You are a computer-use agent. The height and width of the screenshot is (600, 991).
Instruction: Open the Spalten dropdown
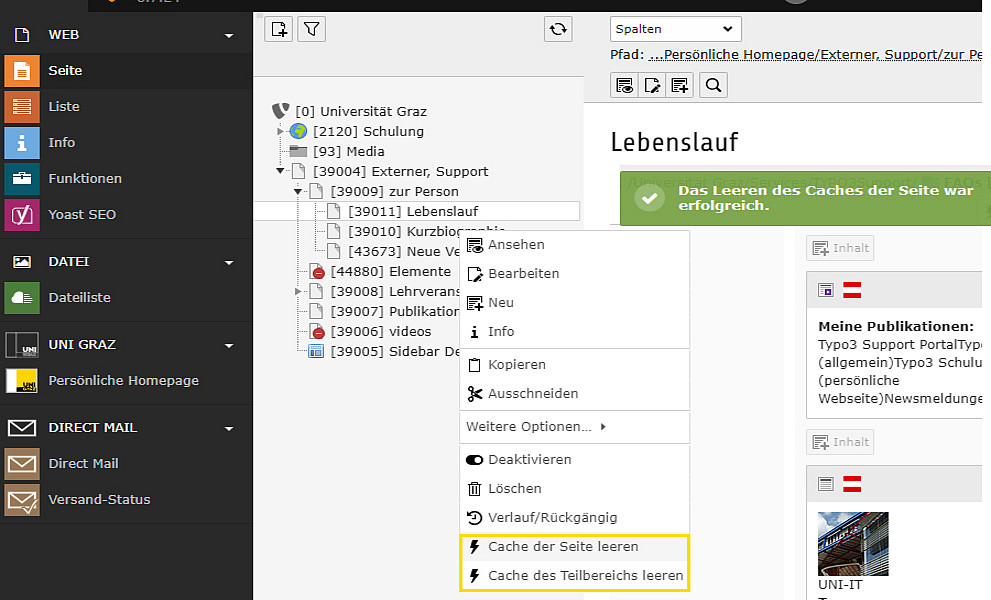tap(676, 29)
